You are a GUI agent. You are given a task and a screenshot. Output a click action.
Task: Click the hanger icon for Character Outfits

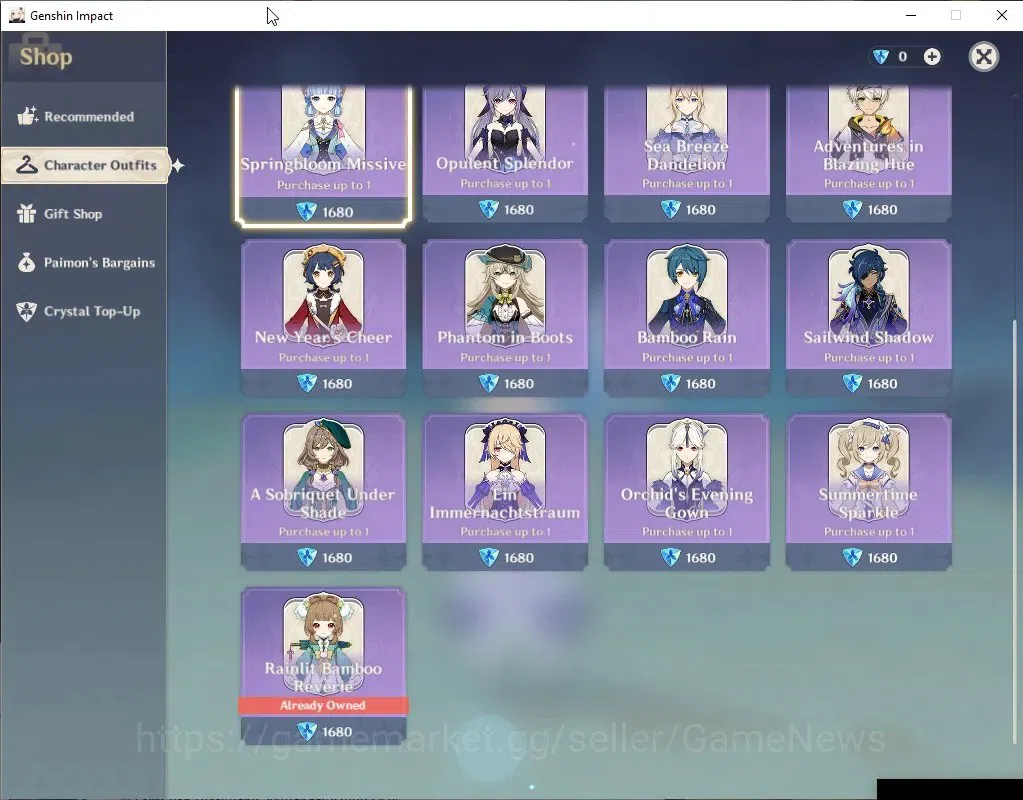tap(27, 165)
